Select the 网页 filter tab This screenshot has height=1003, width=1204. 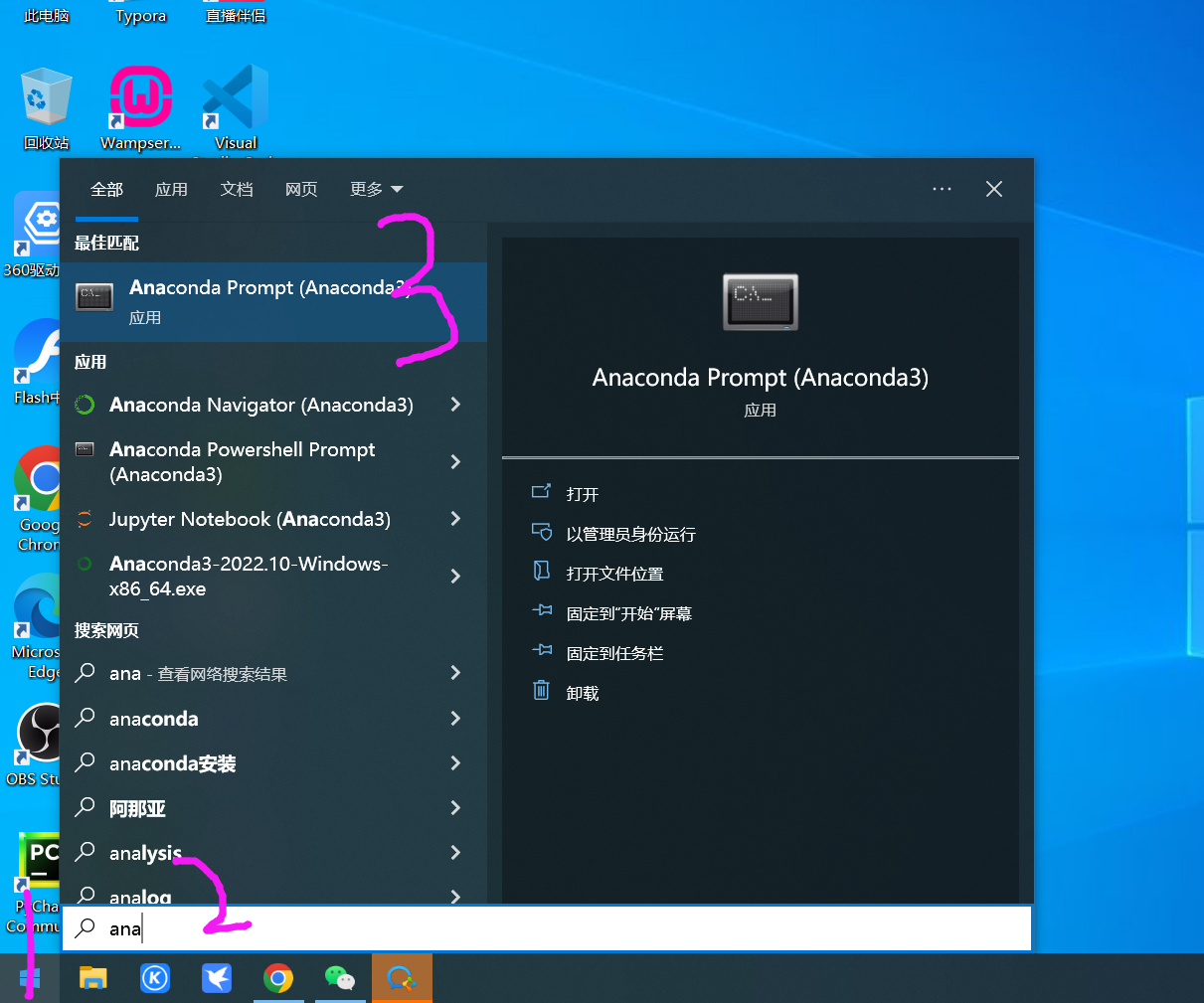[x=301, y=189]
